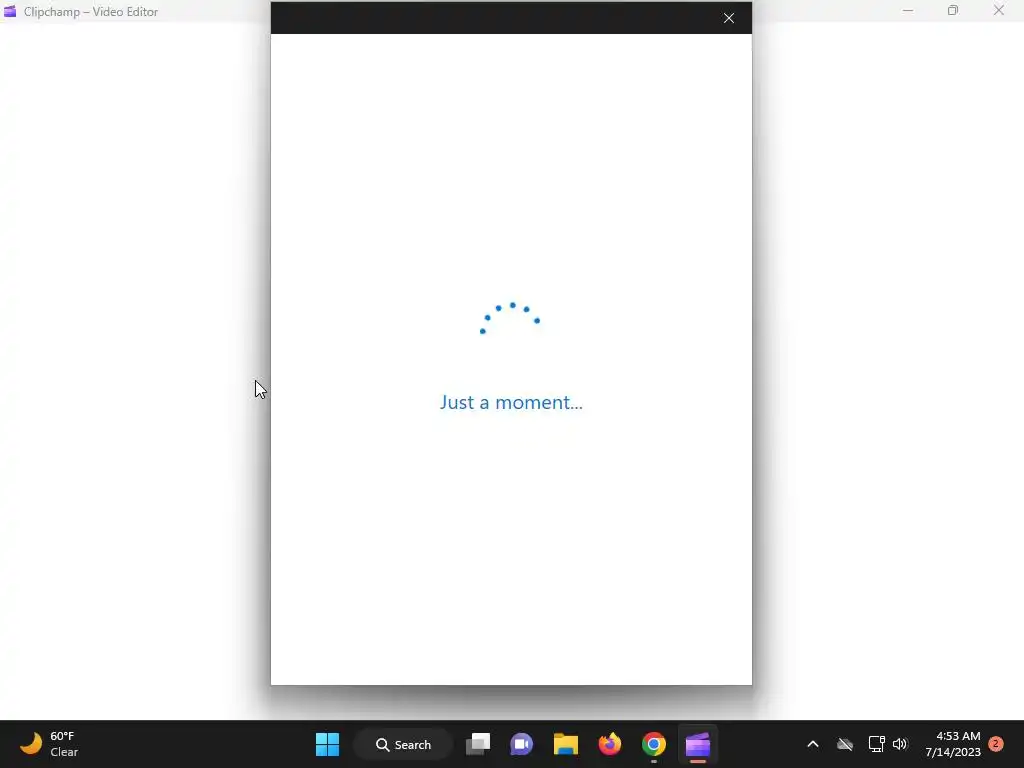Open Task View from taskbar
This screenshot has width=1024, height=768.
[478, 744]
